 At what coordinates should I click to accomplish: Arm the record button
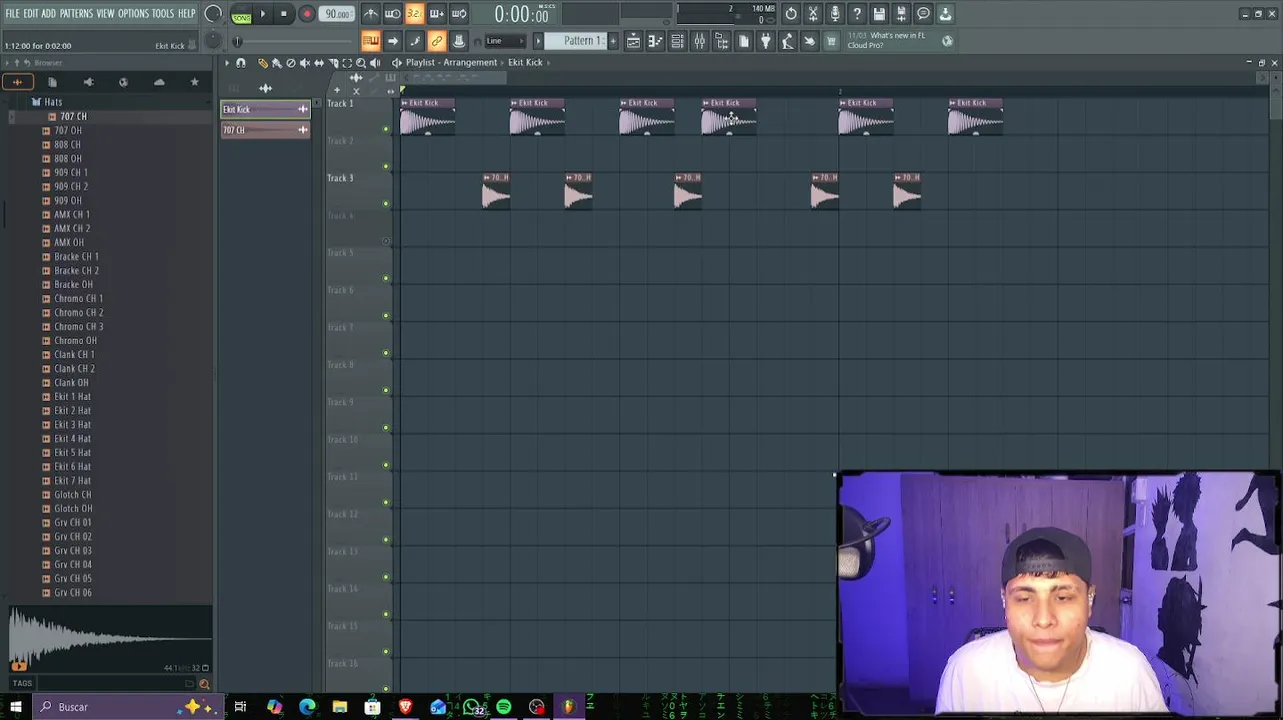307,14
